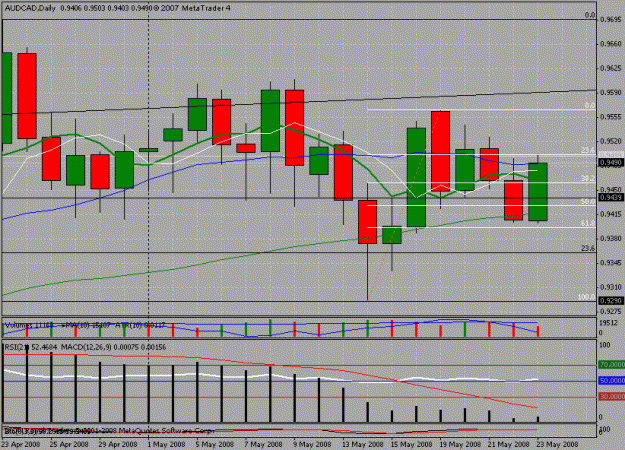Screen dimensions: 625x450
Task: Select the large red candle above 9 May 2008
Action: [295, 128]
